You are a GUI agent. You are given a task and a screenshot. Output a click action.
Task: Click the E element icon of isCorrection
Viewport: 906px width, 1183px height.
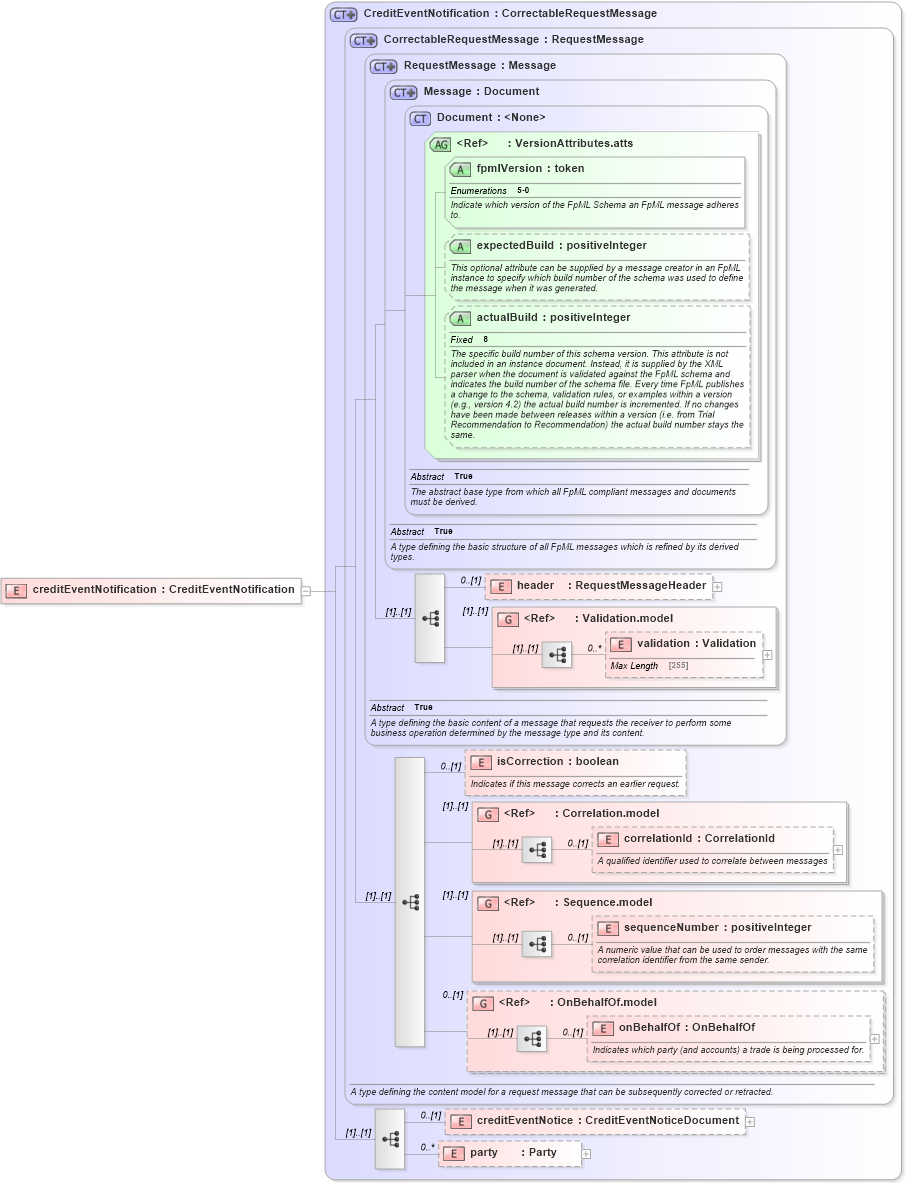[x=480, y=763]
